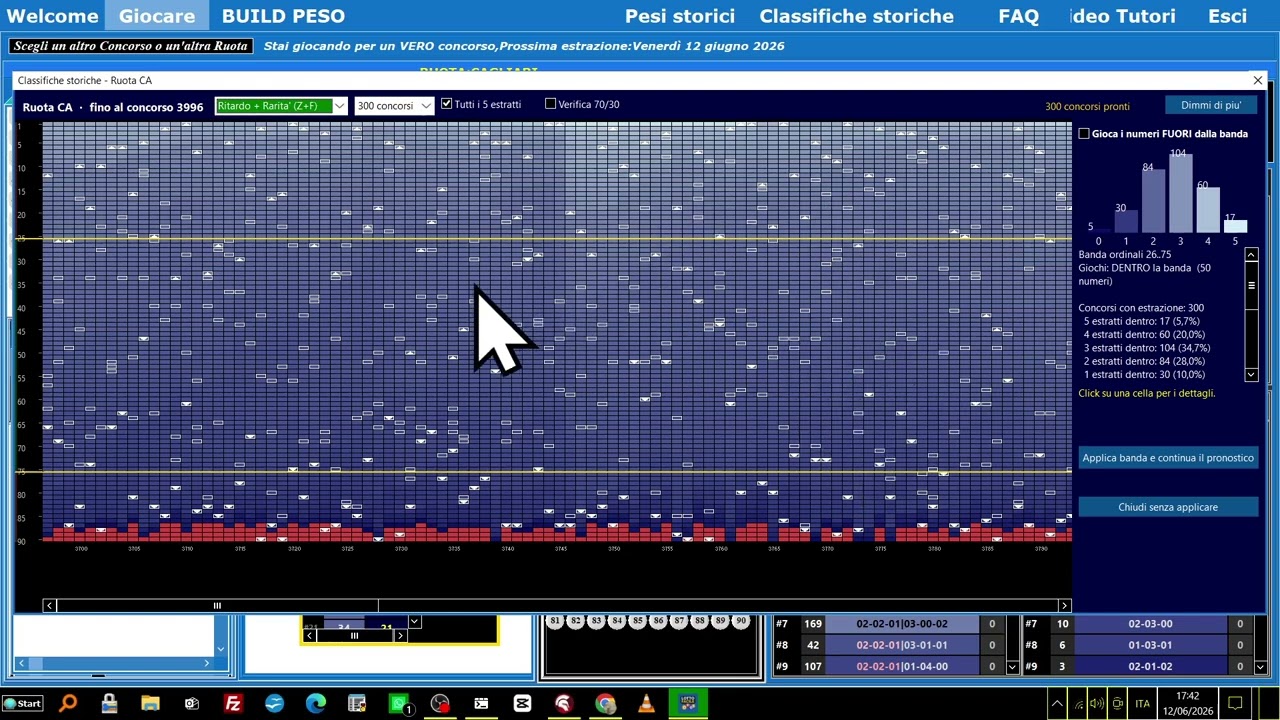Open the FAQ menu item

click(1018, 16)
